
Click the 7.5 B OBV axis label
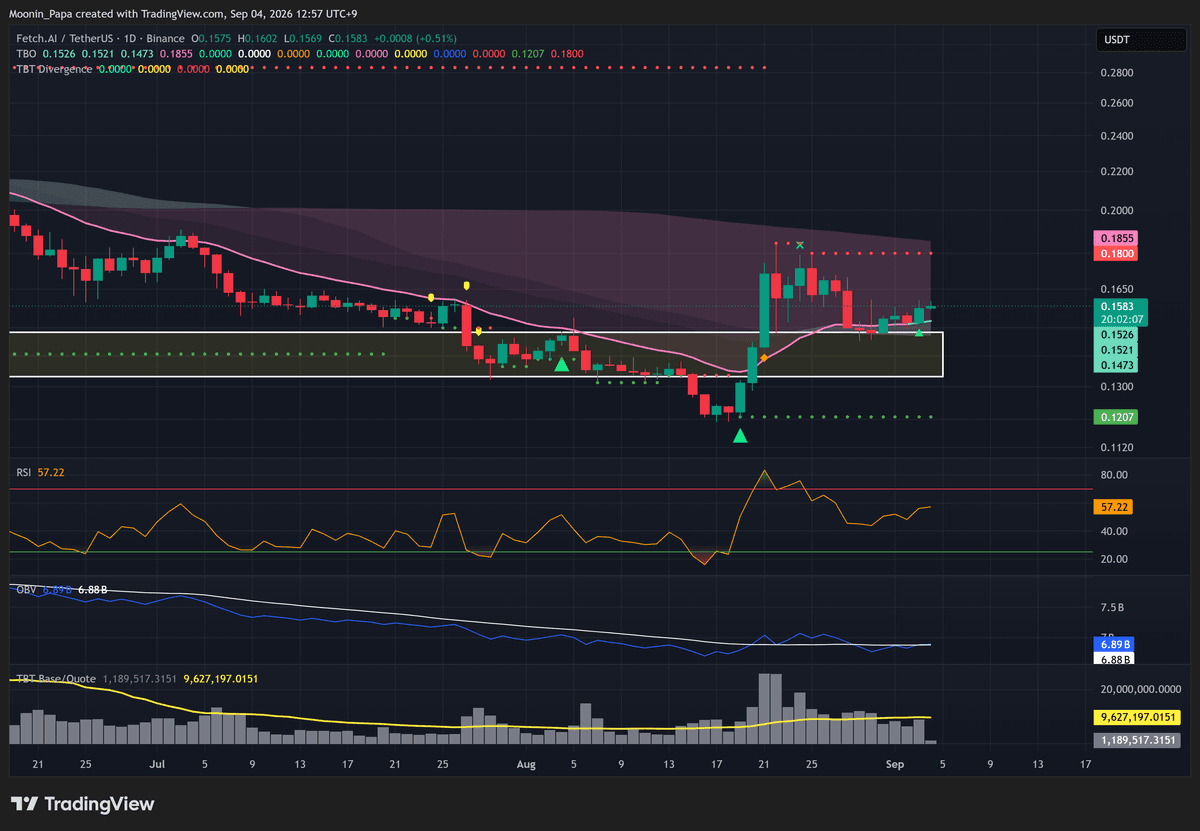(x=1114, y=607)
